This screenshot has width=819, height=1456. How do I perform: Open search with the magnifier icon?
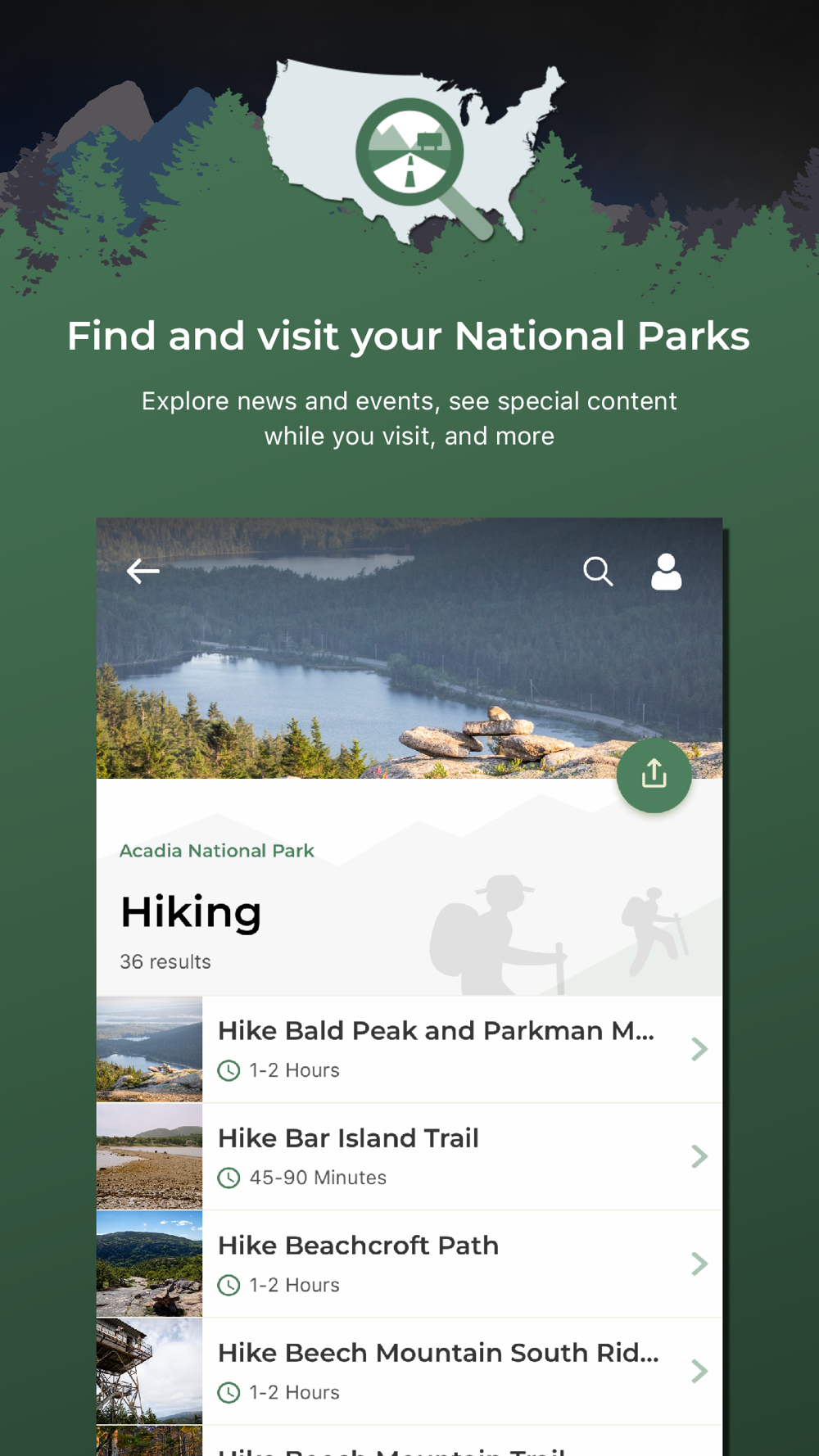click(x=598, y=571)
